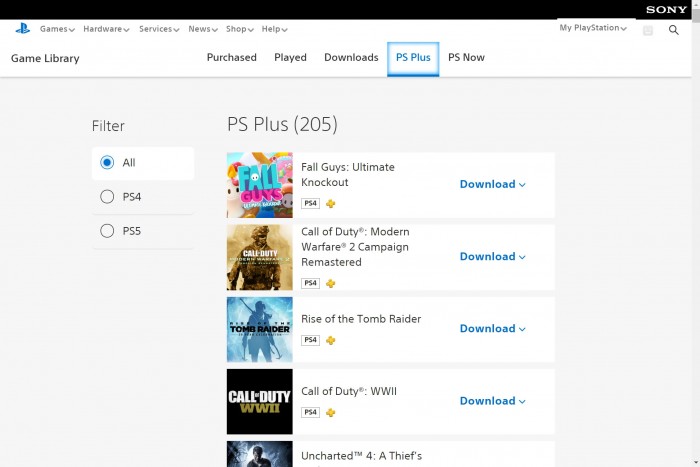This screenshot has width=700, height=467.
Task: Open the Call of Duty: WWII title link
Action: (349, 391)
